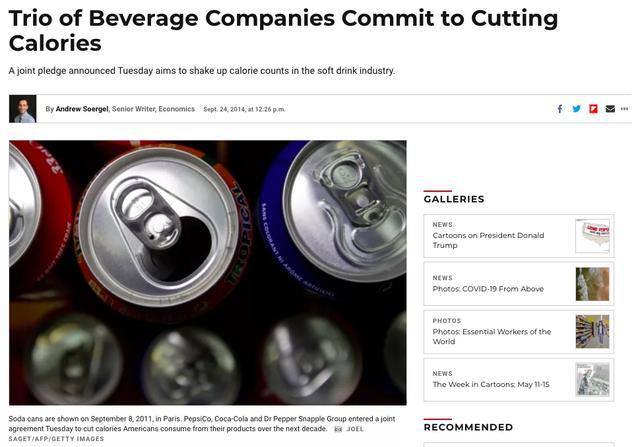Click the Essential Workers gallery thumbnail
Image resolution: width=640 pixels, height=447 pixels.
point(592,331)
